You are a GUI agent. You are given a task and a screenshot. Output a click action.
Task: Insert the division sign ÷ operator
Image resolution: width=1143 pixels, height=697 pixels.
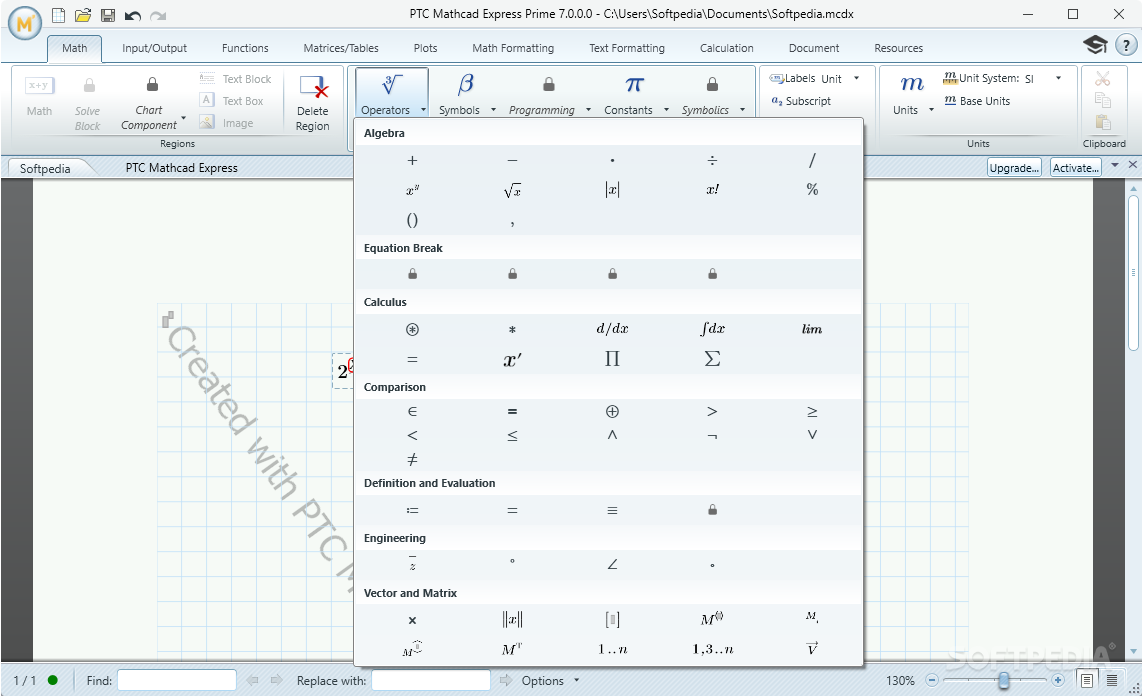[x=712, y=160]
